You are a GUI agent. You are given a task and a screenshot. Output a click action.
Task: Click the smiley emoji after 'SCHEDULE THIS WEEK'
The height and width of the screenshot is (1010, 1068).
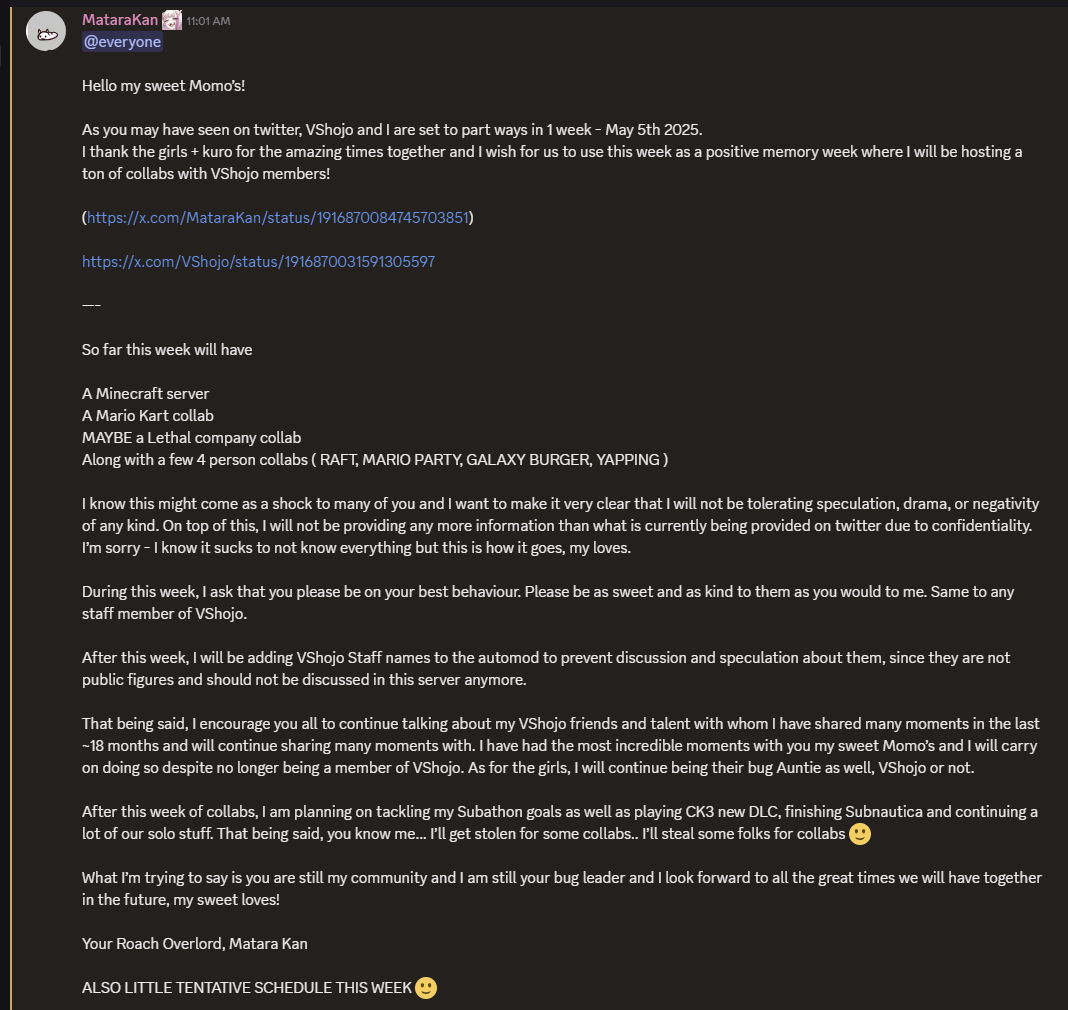pos(426,988)
